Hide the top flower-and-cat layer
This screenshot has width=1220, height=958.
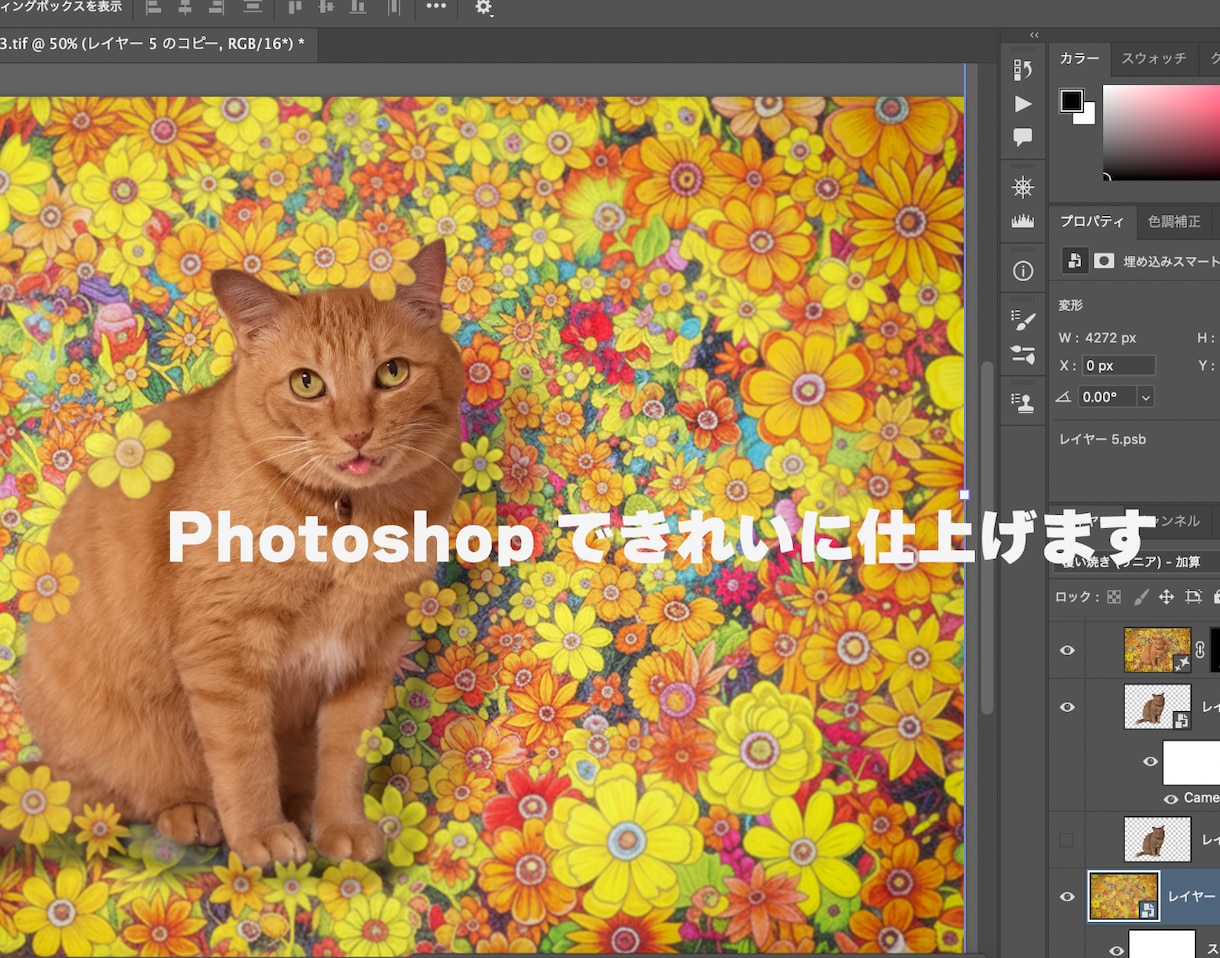1067,650
